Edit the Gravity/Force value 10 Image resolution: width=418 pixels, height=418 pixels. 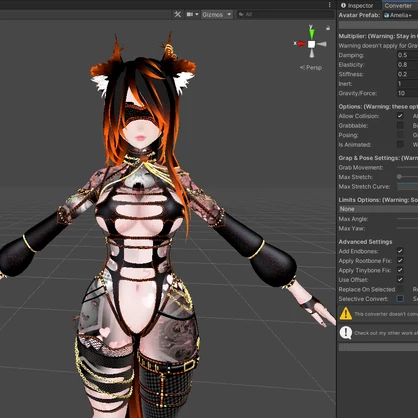coord(407,93)
